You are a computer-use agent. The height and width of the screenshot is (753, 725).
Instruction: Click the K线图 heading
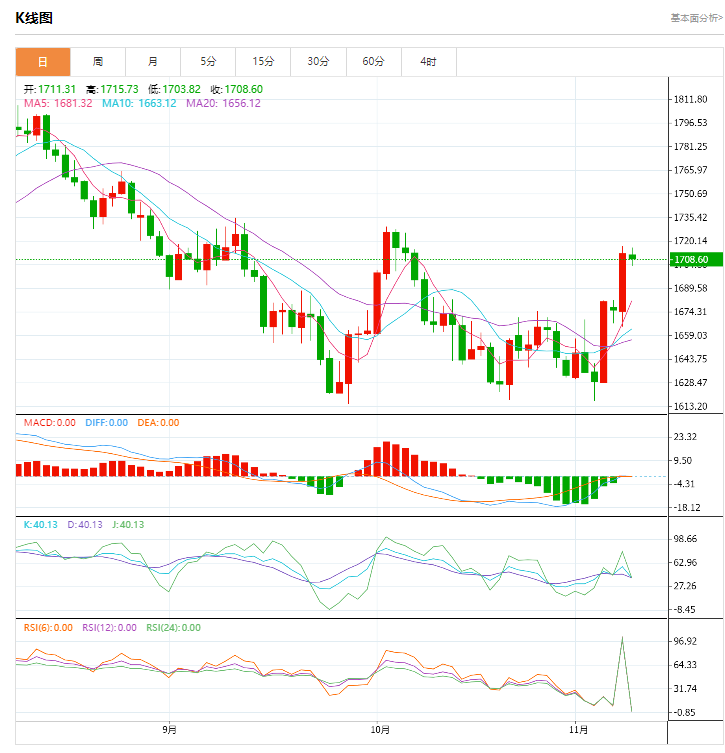coord(34,18)
